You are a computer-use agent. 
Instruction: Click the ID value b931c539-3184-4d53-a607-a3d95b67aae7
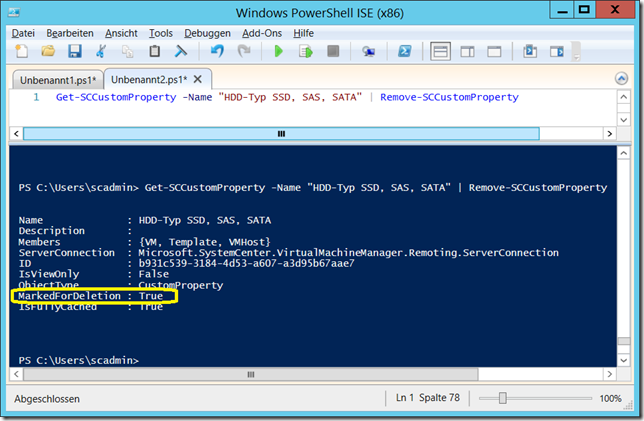(246, 263)
